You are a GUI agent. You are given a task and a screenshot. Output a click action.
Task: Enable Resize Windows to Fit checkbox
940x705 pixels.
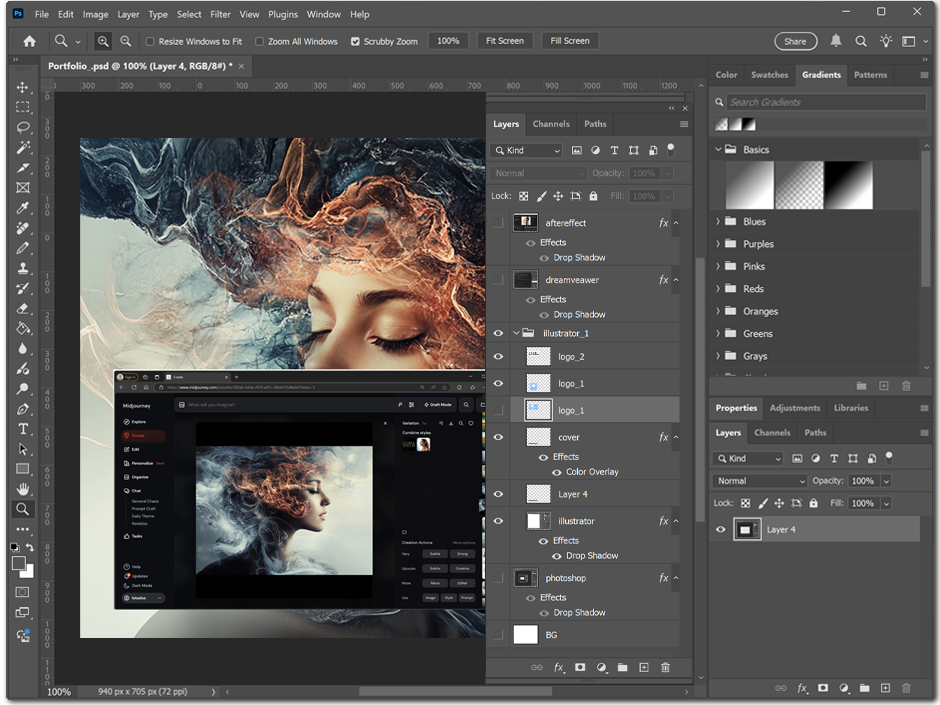click(x=150, y=42)
